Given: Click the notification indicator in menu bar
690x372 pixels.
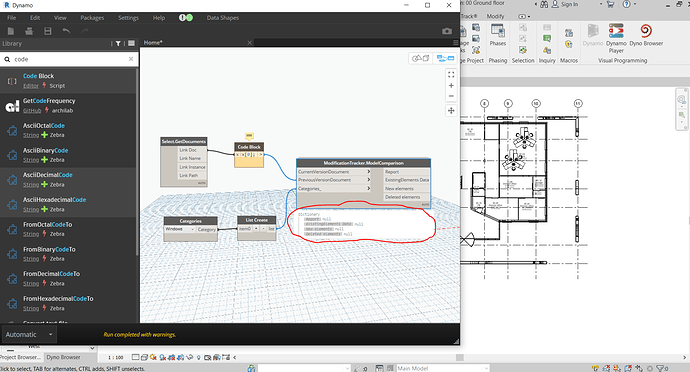Looking at the screenshot, I should point(186,18).
